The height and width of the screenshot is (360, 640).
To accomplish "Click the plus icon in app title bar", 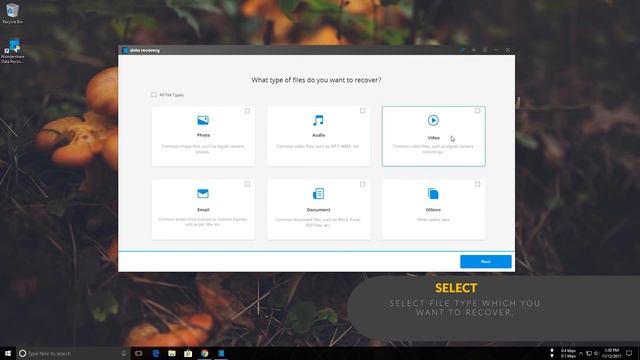I will pos(473,50).
